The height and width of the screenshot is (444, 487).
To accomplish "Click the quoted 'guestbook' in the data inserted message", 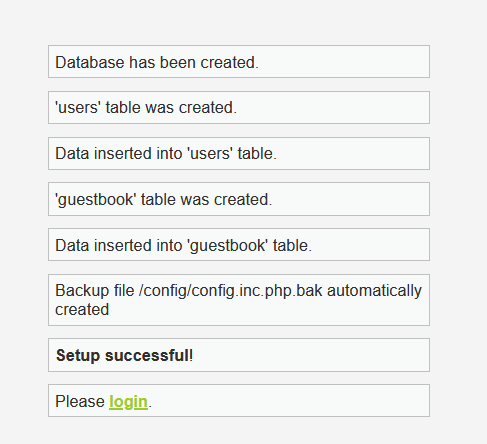I will (x=228, y=246).
